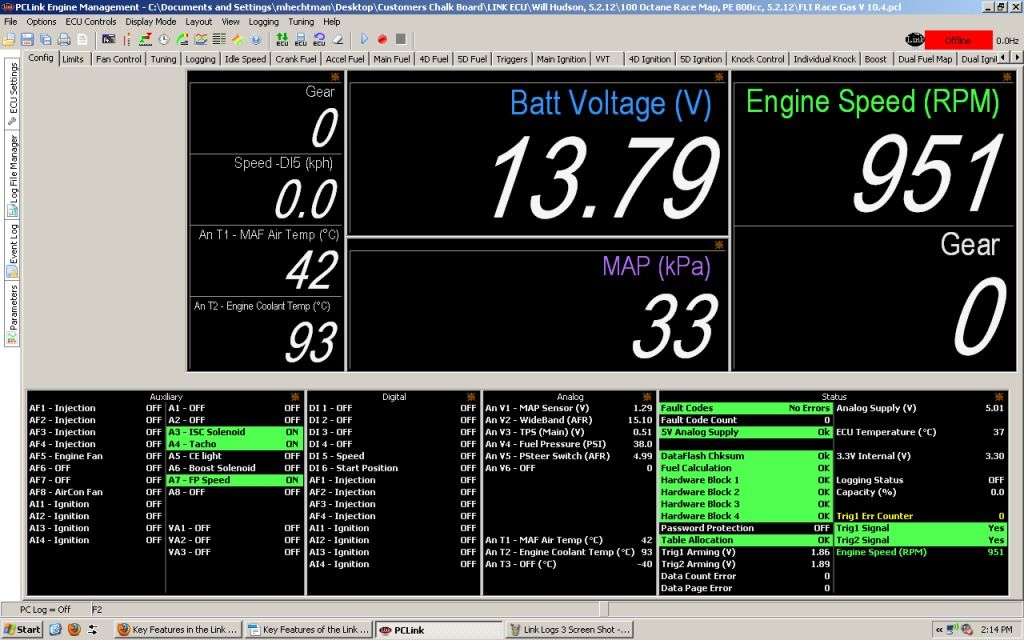1024x640 pixels.
Task: Click the red Offline connection status indicator
Action: (958, 40)
